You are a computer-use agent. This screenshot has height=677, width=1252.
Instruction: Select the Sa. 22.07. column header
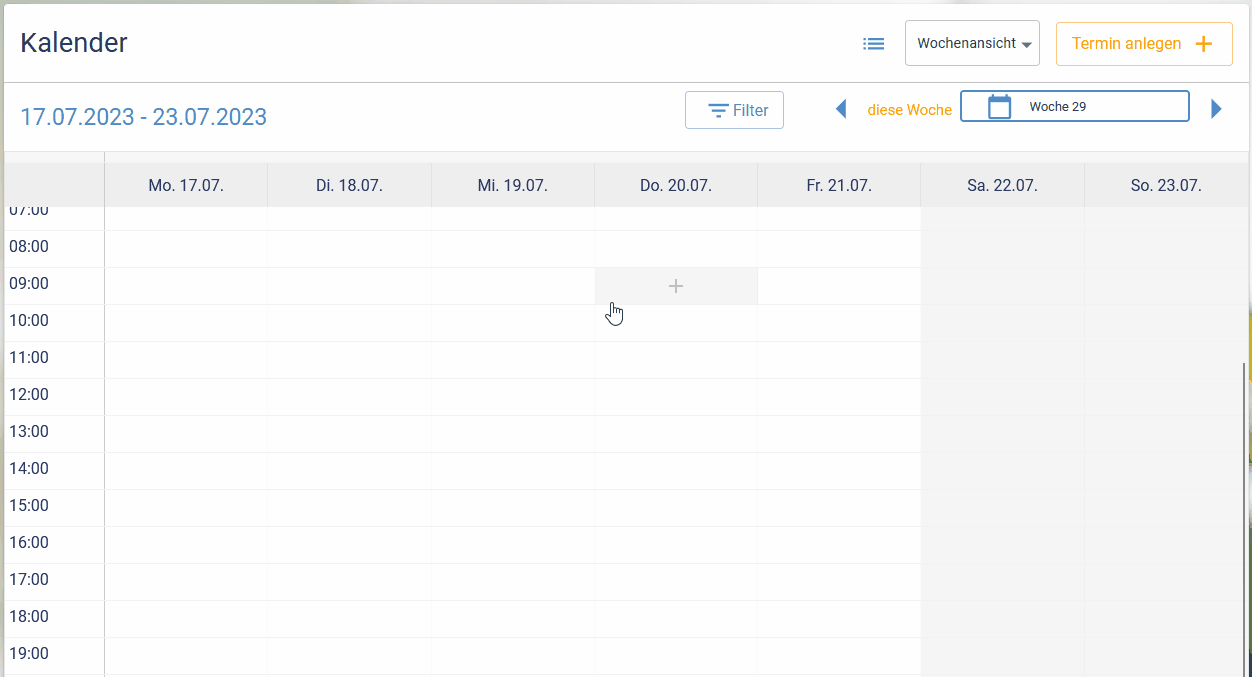[x=1002, y=186]
